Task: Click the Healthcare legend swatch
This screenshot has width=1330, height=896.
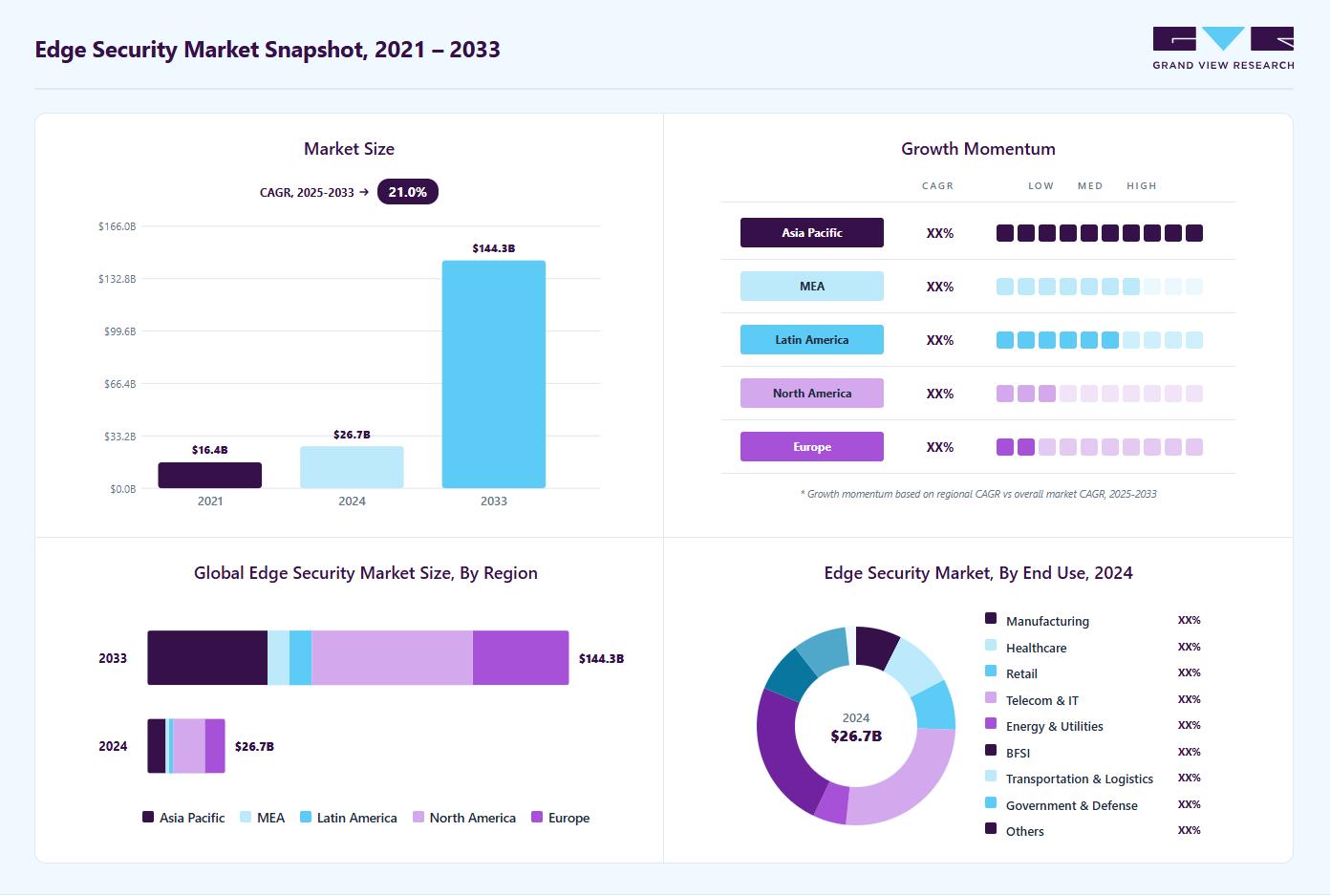Action: pos(991,645)
